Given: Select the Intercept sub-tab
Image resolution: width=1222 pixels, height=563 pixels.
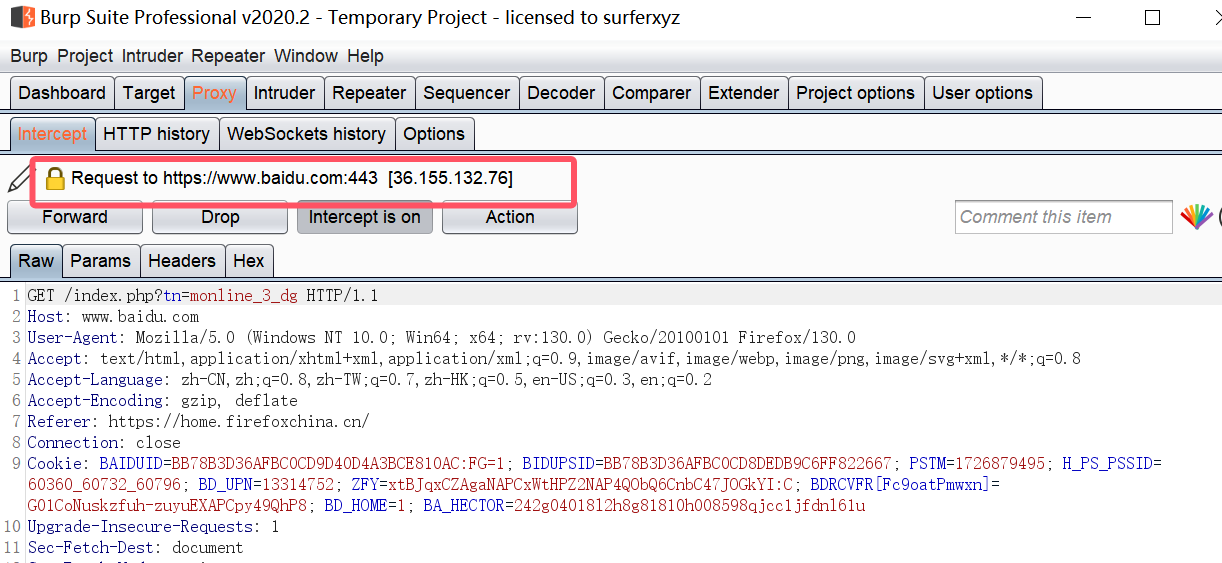Looking at the screenshot, I should (52, 134).
